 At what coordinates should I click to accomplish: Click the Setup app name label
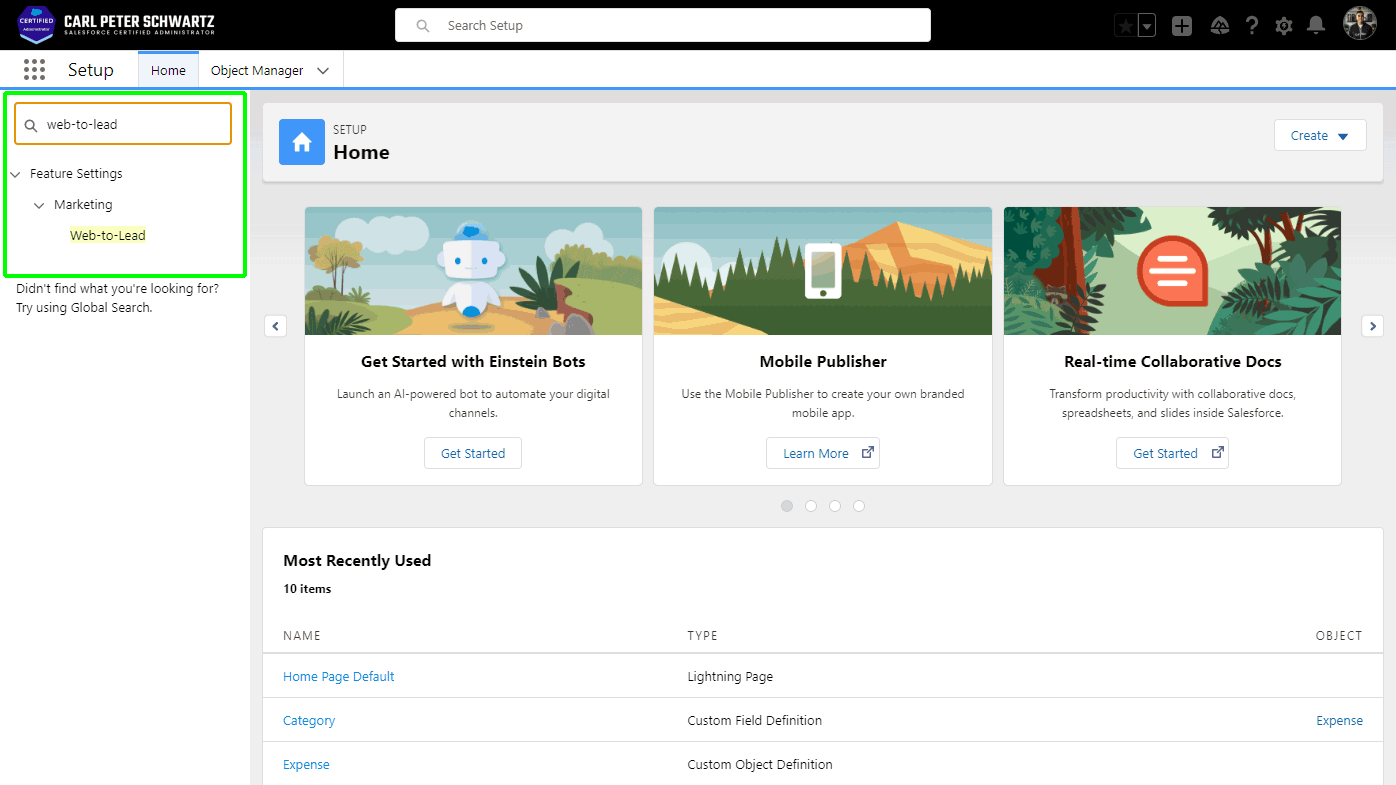[x=91, y=70]
